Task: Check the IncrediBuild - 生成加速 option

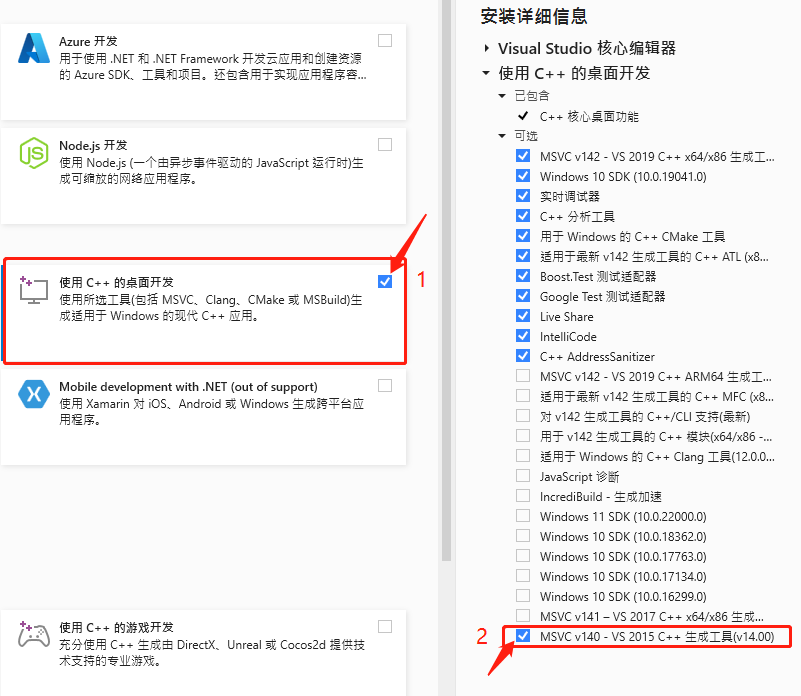Action: pos(523,496)
